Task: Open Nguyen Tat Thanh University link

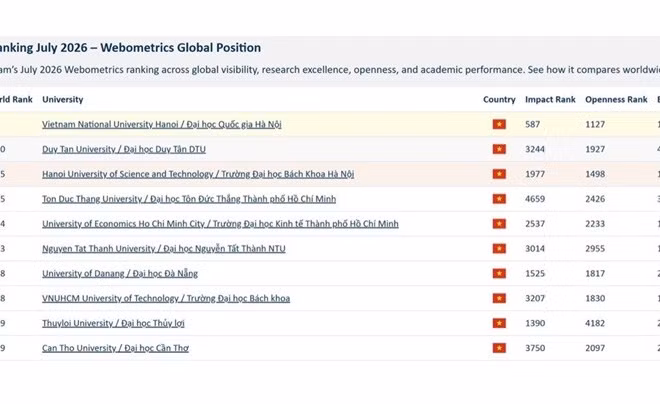Action: coord(164,248)
